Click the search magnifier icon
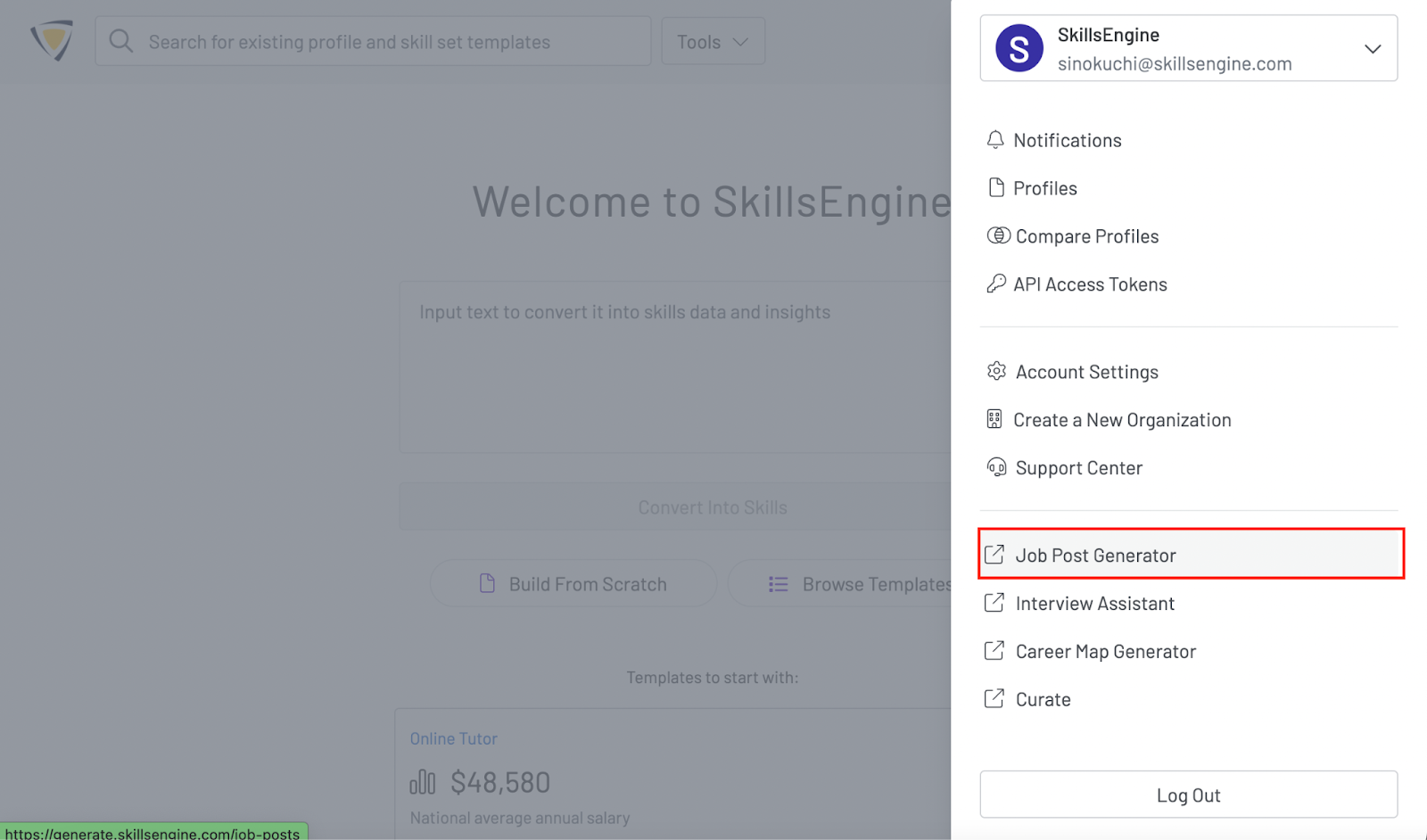1427x840 pixels. point(121,41)
